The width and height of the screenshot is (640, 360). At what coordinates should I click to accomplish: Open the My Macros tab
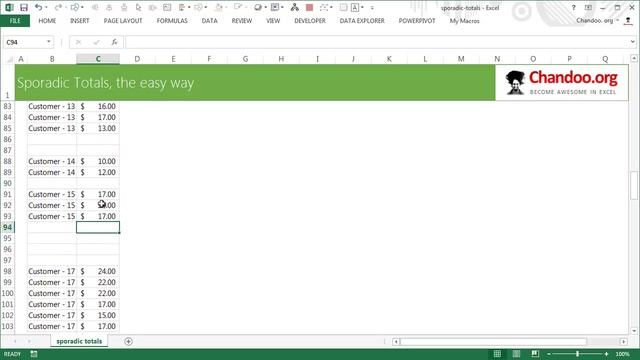pos(464,21)
